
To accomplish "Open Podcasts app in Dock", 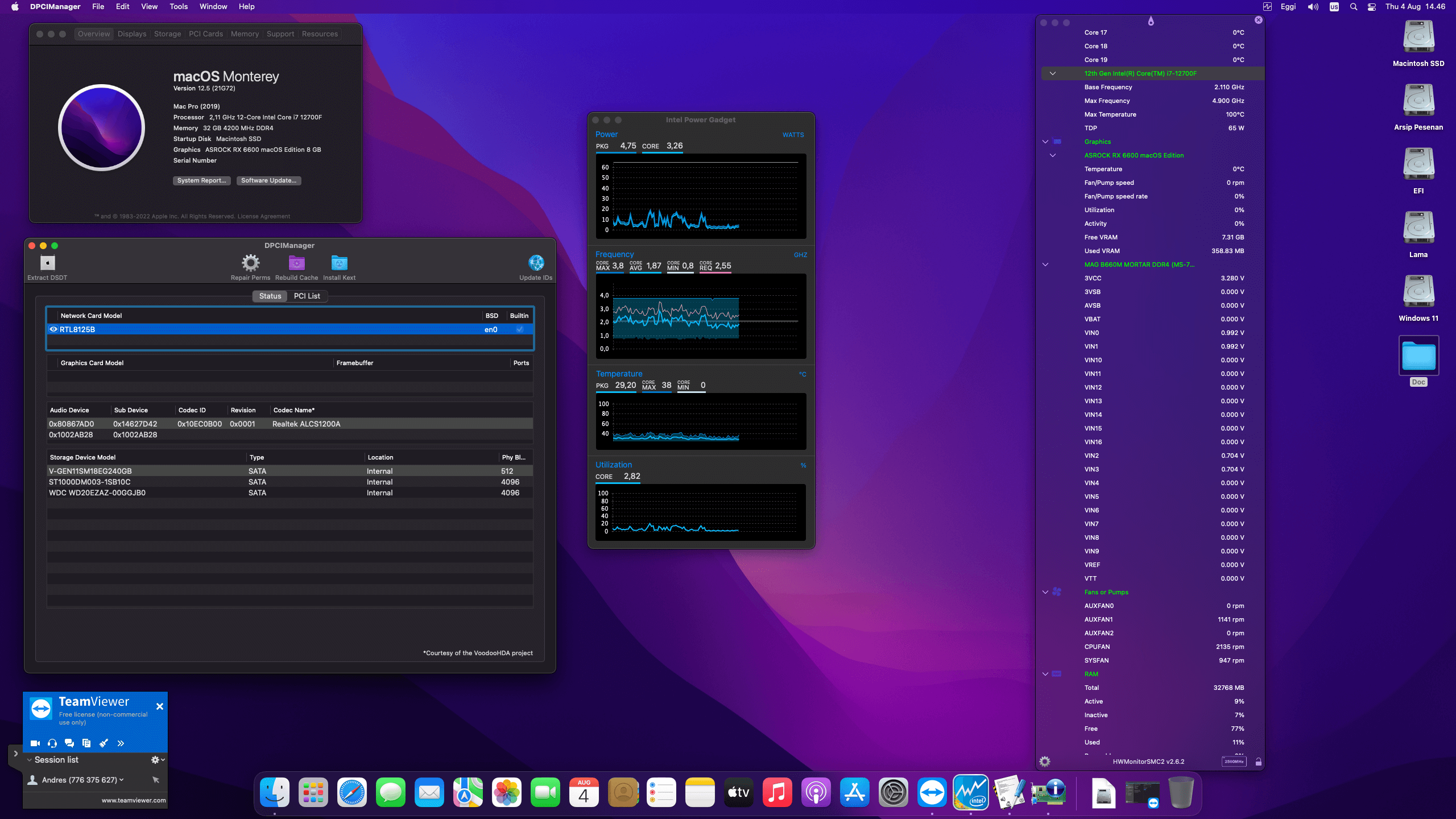I will click(x=816, y=792).
